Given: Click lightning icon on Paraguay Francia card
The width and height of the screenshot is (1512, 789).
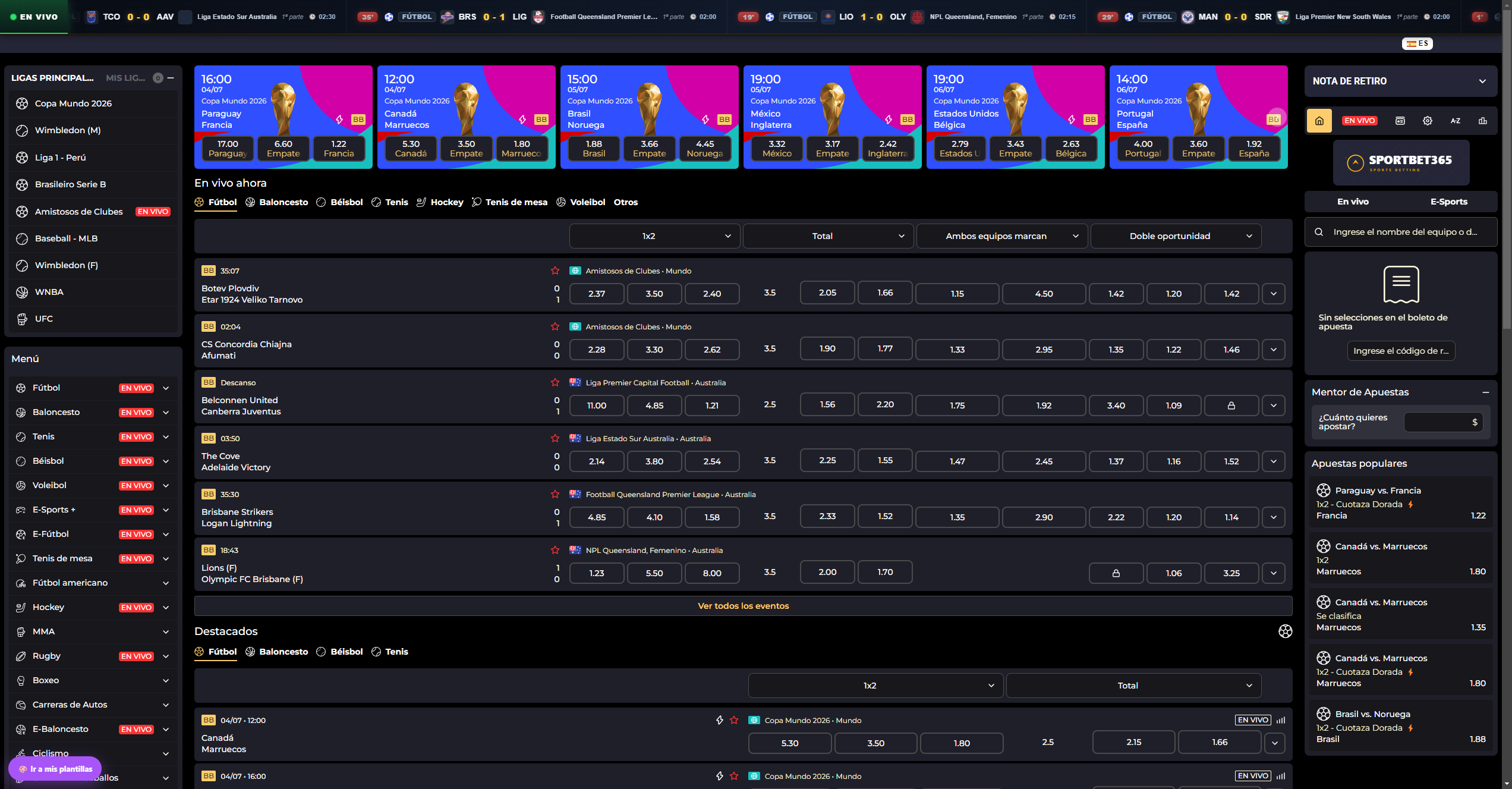Looking at the screenshot, I should pyautogui.click(x=339, y=120).
